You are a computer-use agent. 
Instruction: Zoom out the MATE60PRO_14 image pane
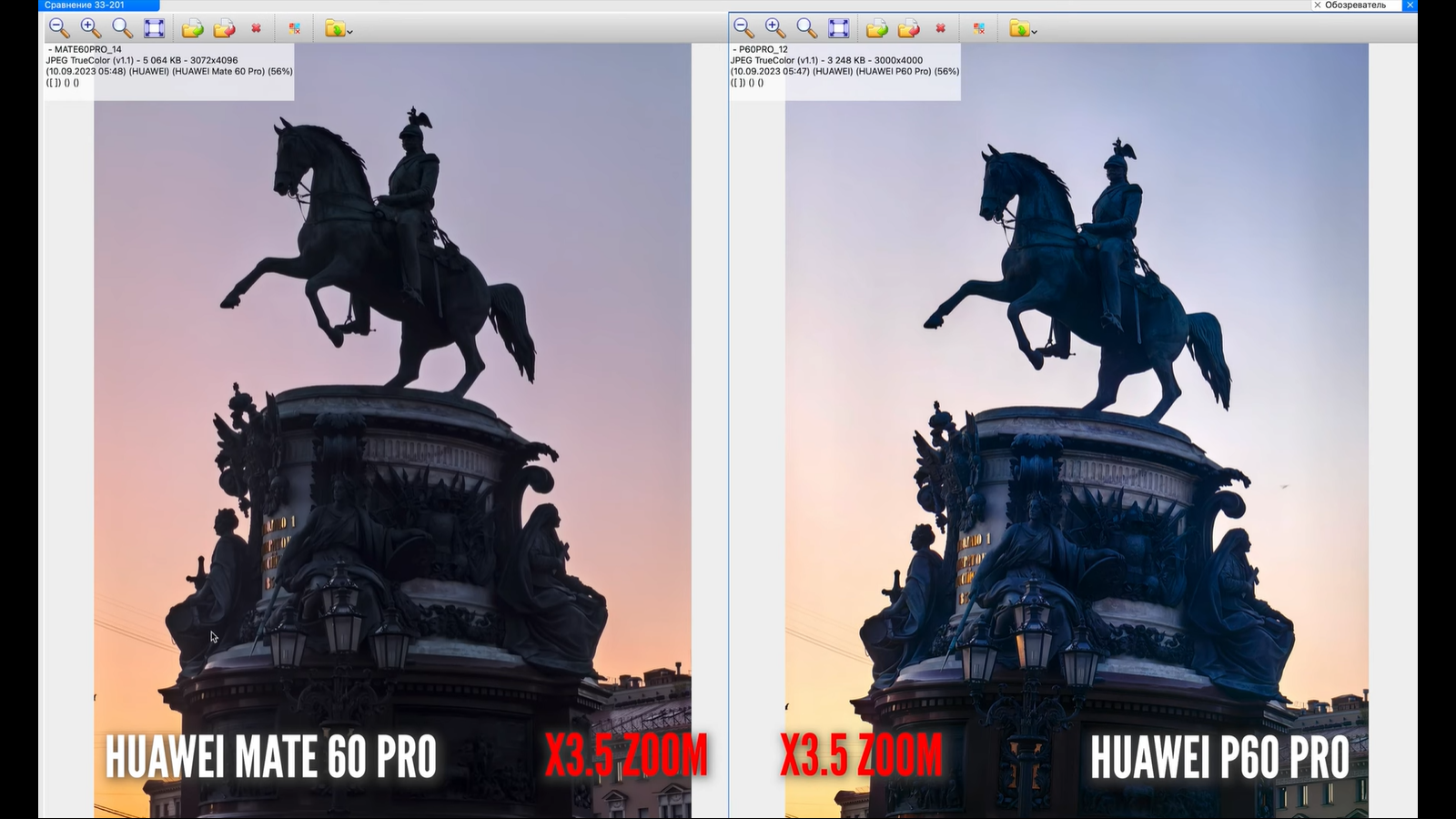[x=59, y=28]
